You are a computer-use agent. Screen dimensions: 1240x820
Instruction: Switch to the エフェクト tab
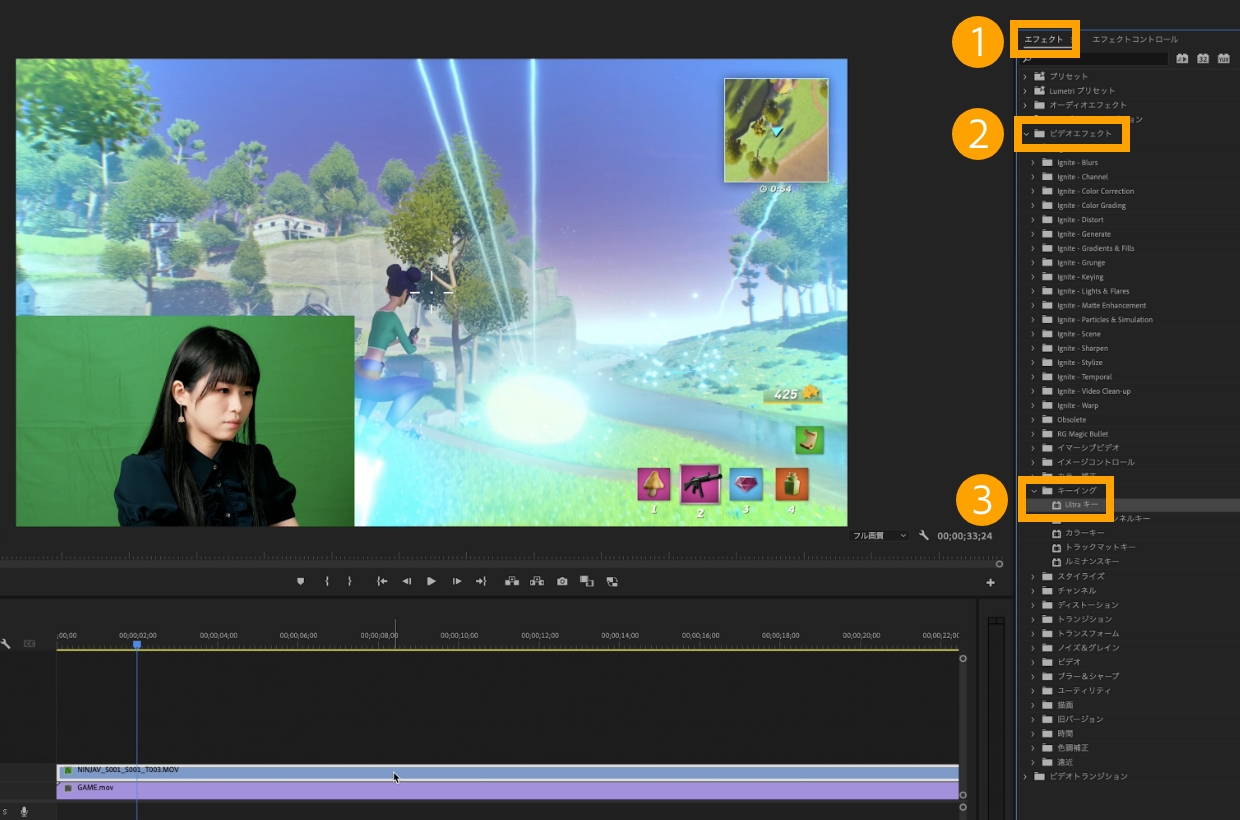click(x=1044, y=39)
